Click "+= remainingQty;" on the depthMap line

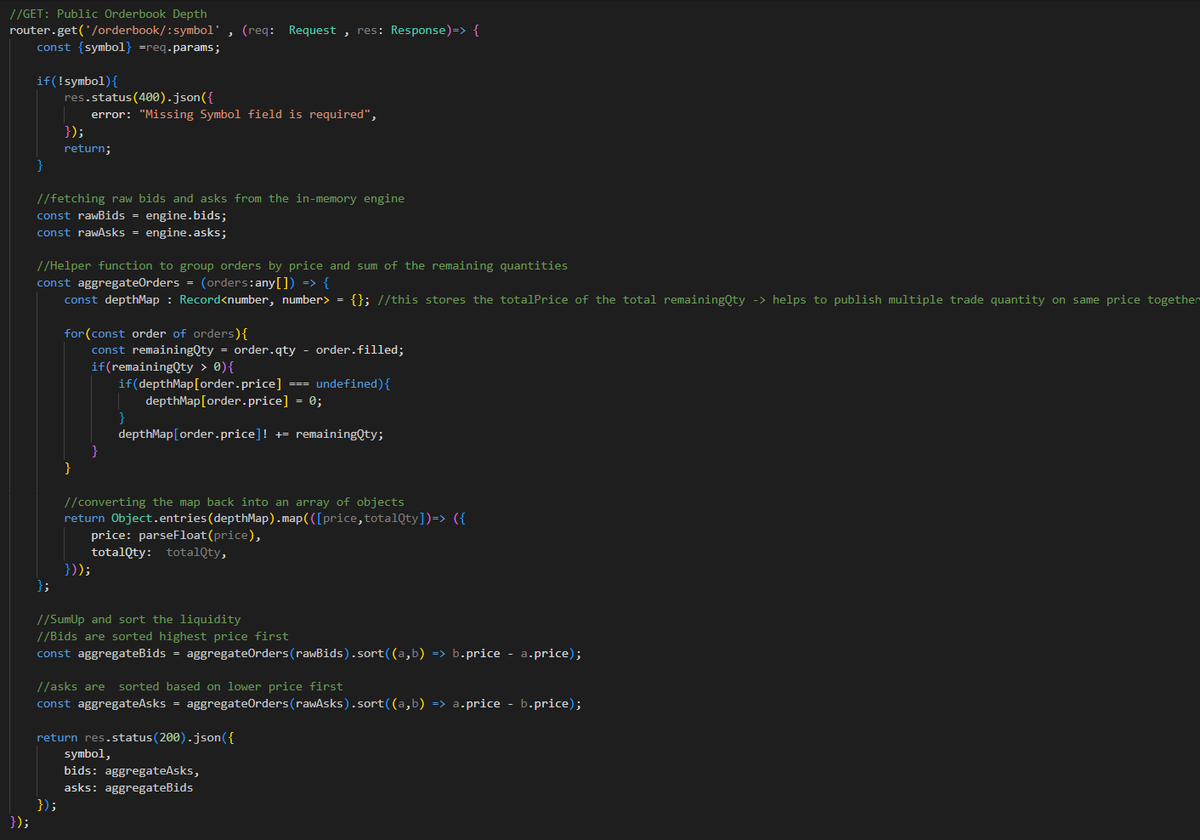330,434
